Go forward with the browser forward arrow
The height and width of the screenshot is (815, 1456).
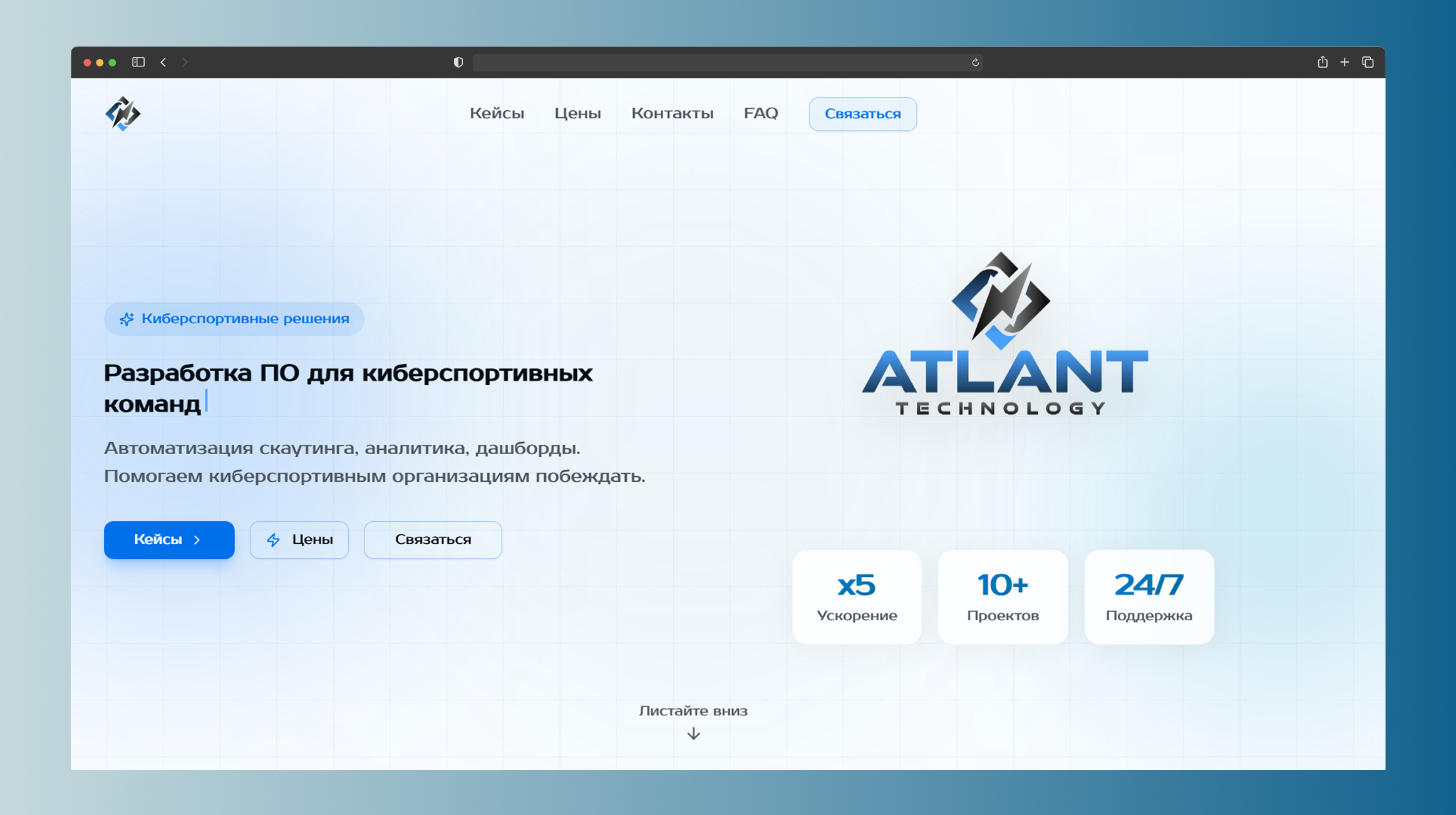pos(185,62)
